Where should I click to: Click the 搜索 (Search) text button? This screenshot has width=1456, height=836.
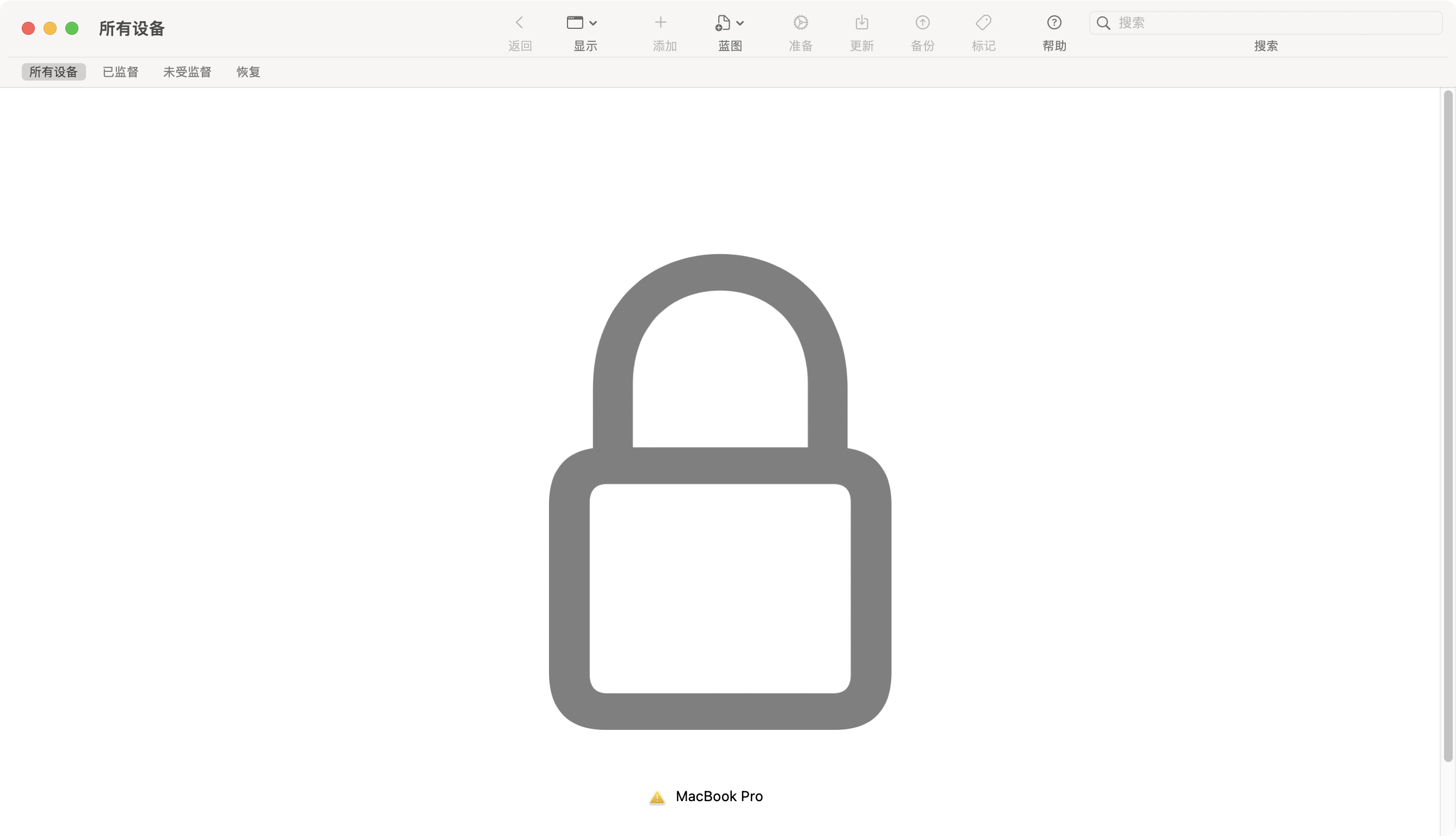(x=1266, y=45)
